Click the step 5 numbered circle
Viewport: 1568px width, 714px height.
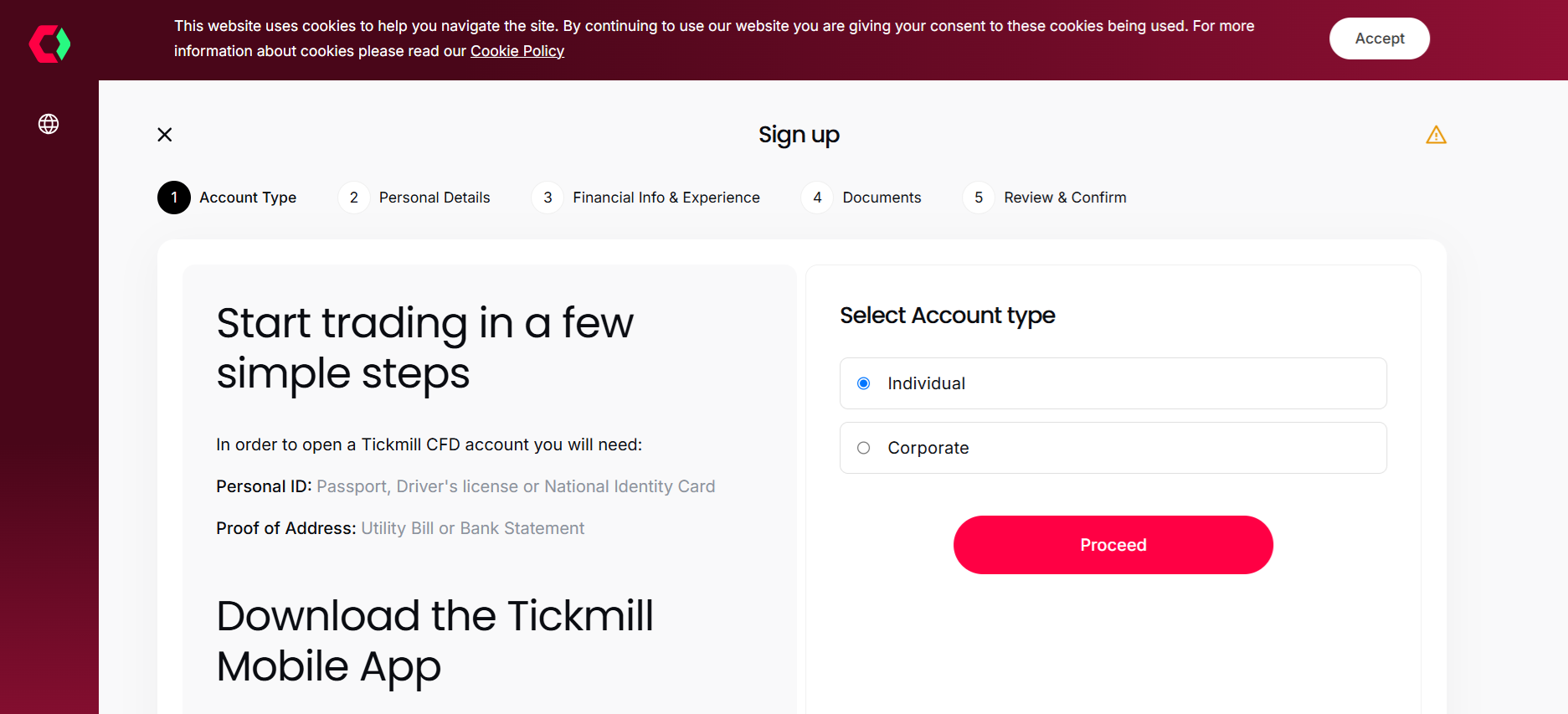click(978, 198)
